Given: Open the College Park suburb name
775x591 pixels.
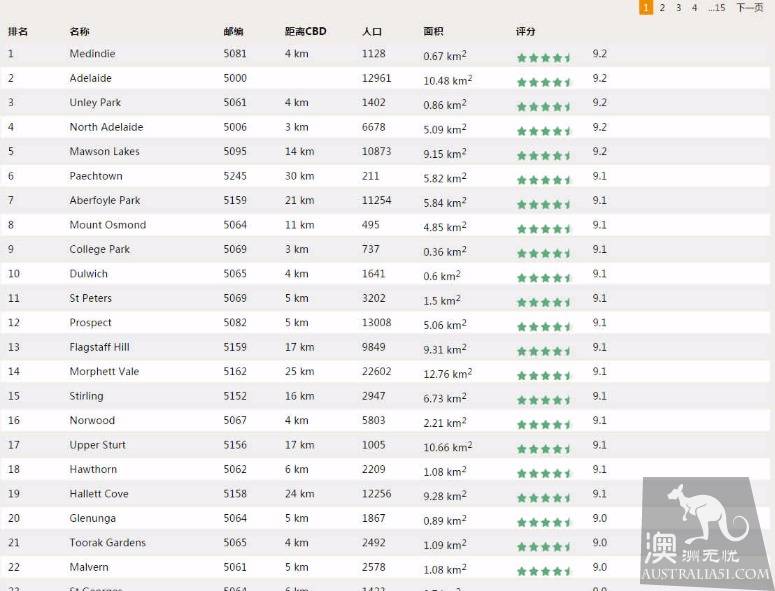Looking at the screenshot, I should [x=99, y=250].
